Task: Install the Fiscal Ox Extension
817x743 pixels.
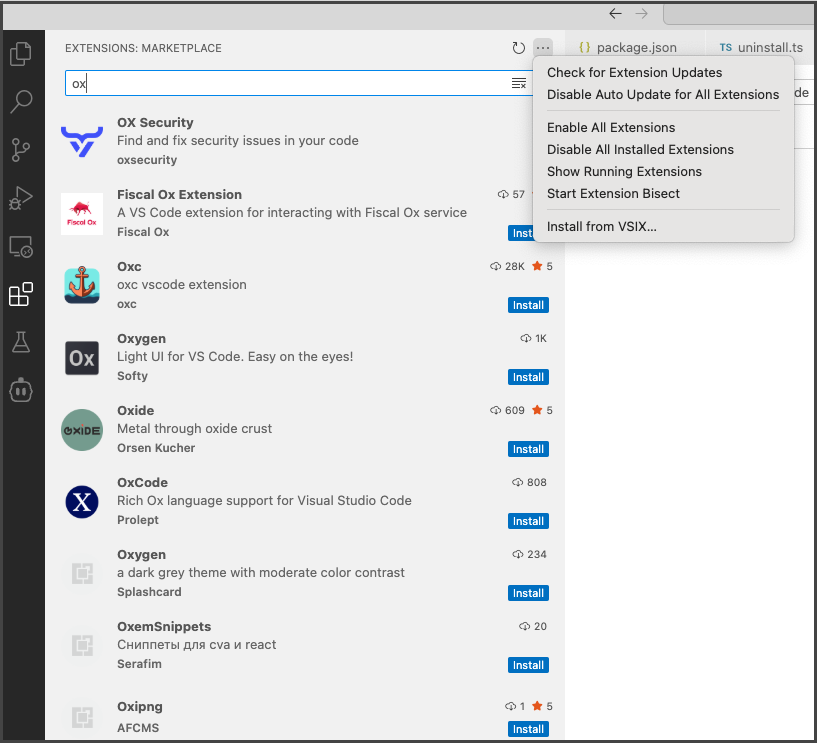Action: pos(521,233)
